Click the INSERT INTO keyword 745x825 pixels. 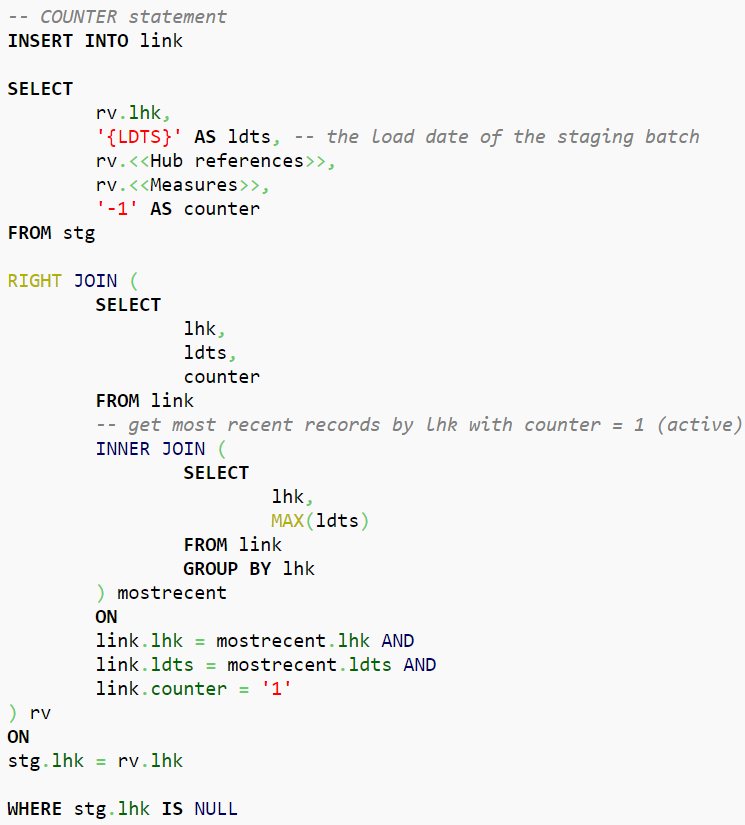tap(68, 41)
